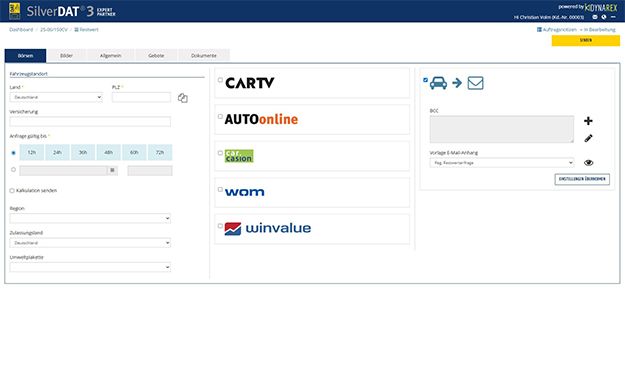
Task: Click the copy address icon beside PLZ
Action: 183,98
